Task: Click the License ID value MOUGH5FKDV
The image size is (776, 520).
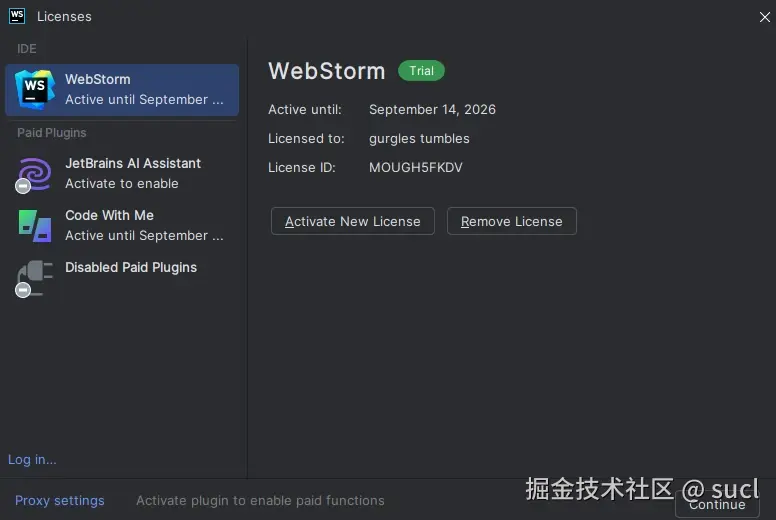Action: tap(416, 168)
